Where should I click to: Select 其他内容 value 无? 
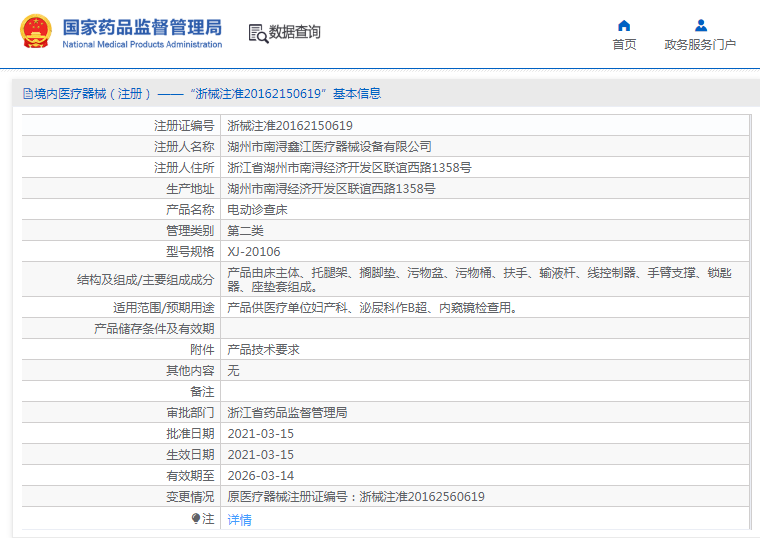click(x=233, y=371)
